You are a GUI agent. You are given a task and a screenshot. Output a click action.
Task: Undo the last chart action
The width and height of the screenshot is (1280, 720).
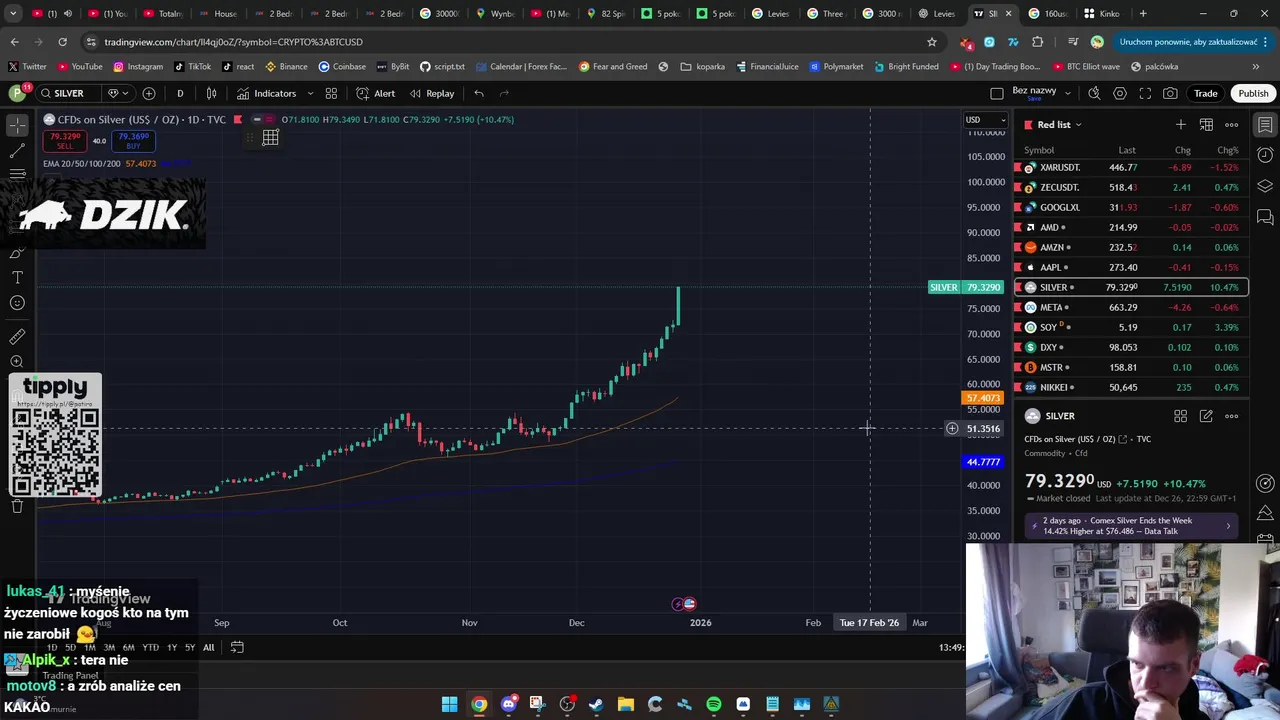tap(479, 93)
